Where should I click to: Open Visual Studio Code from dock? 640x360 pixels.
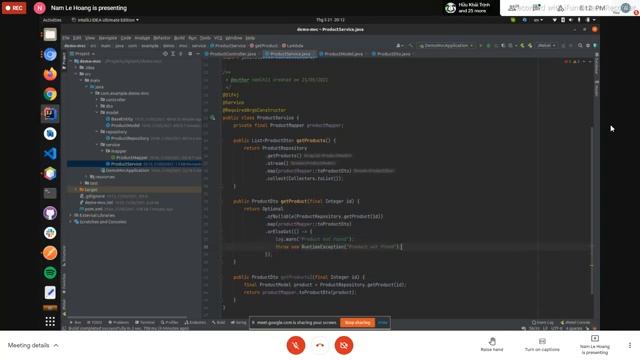point(50,153)
